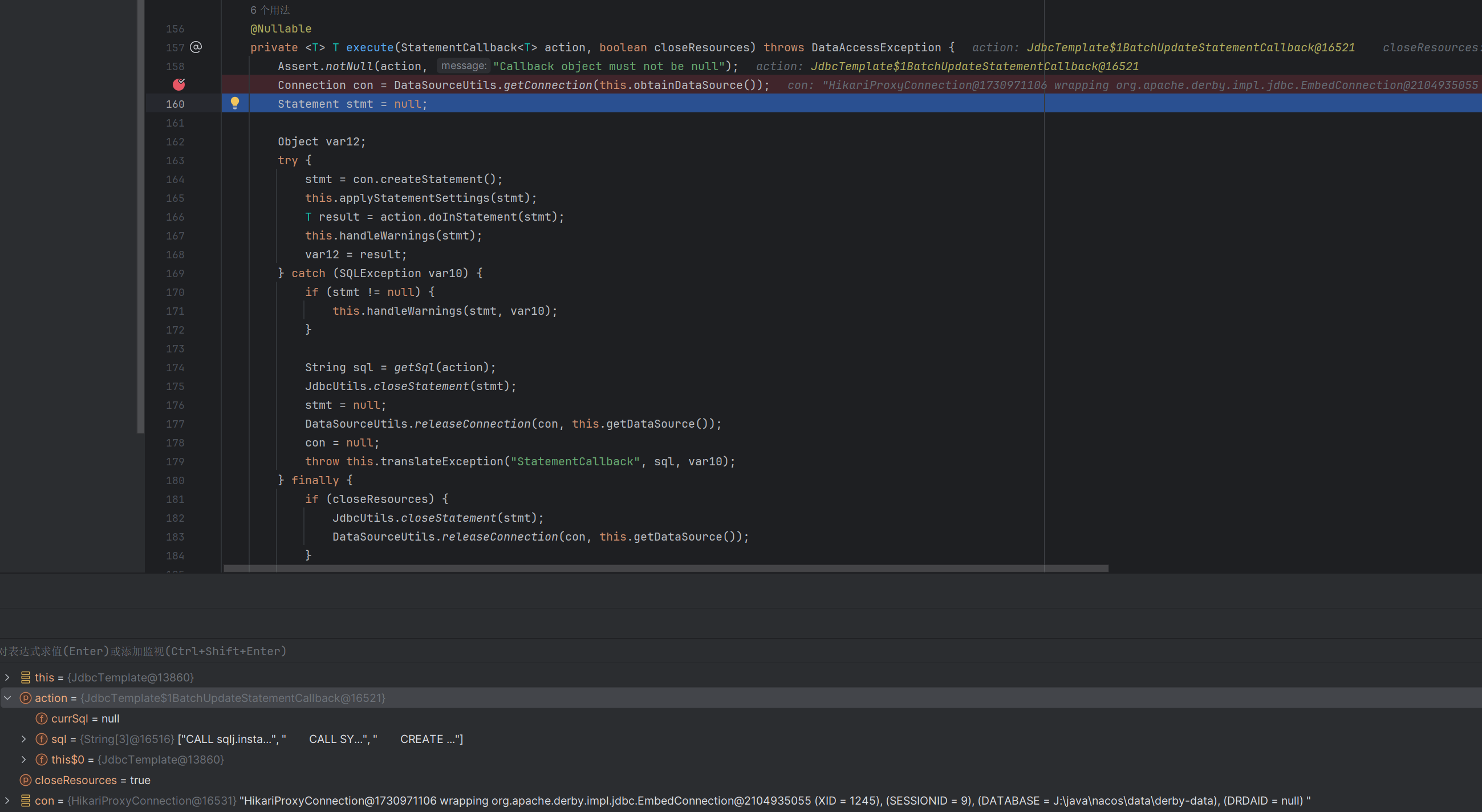Expand the con HikariProxyConnection node

[x=7, y=801]
